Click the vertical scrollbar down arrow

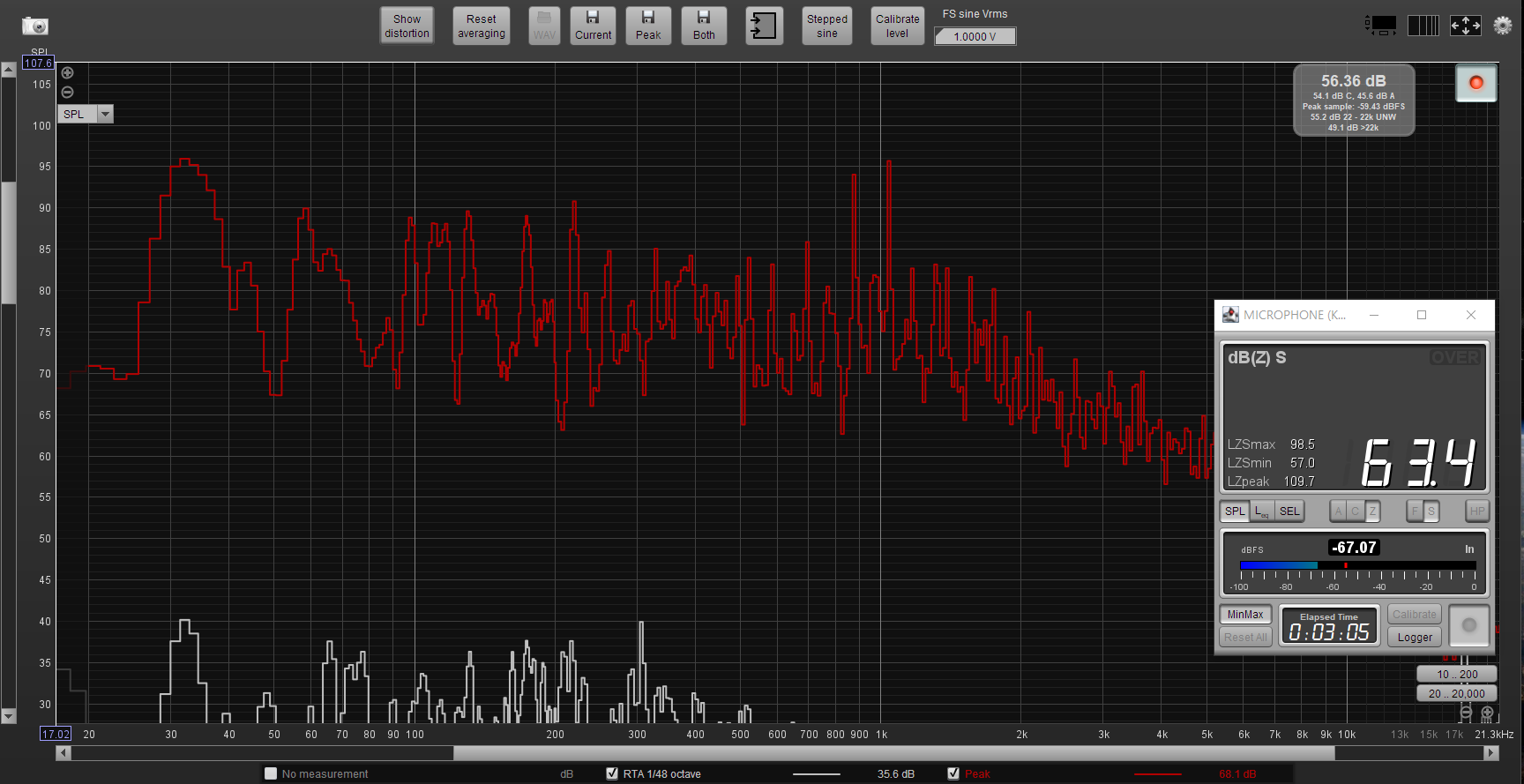click(8, 716)
